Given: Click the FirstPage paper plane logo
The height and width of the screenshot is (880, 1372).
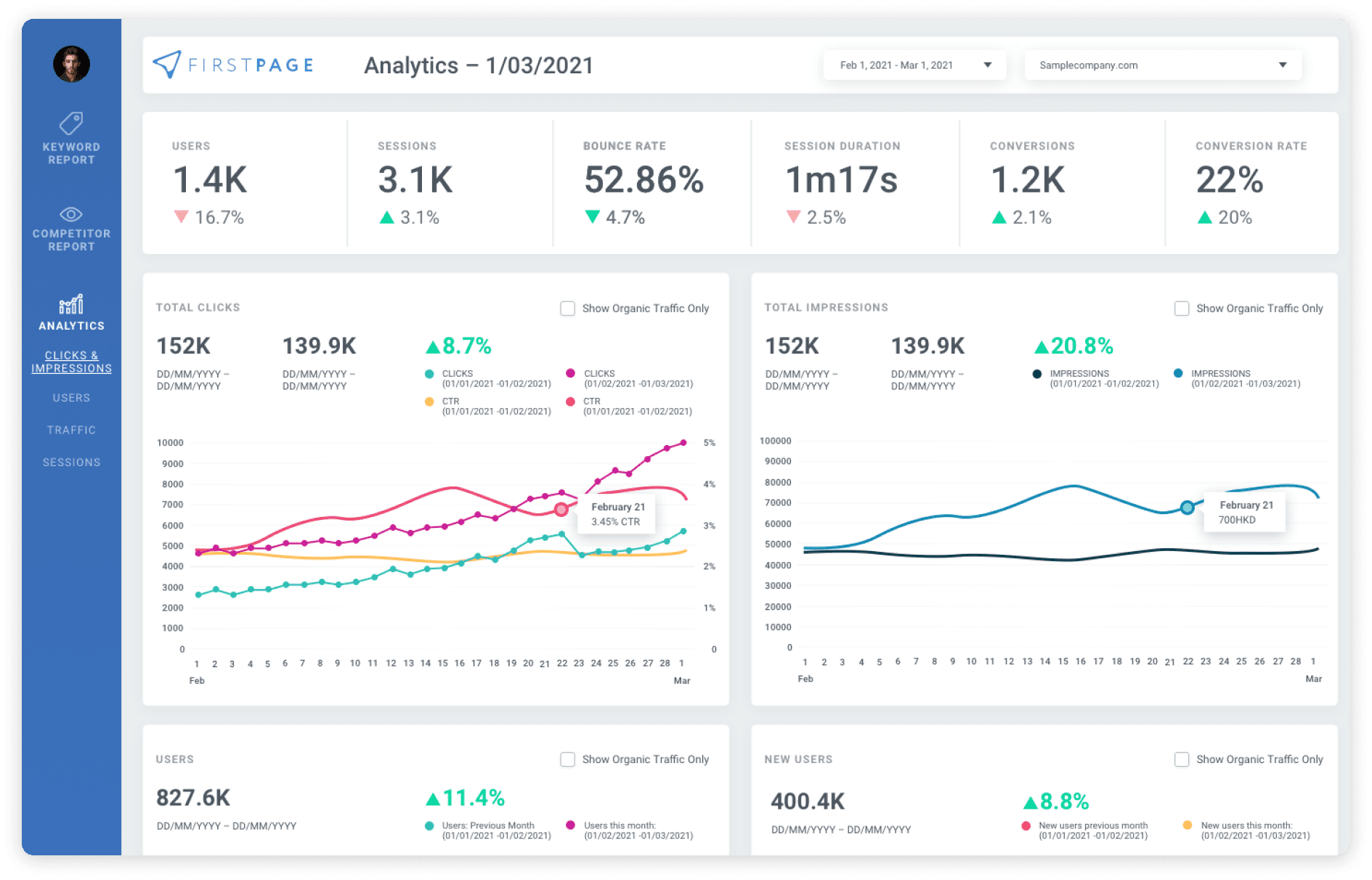Looking at the screenshot, I should 167,65.
